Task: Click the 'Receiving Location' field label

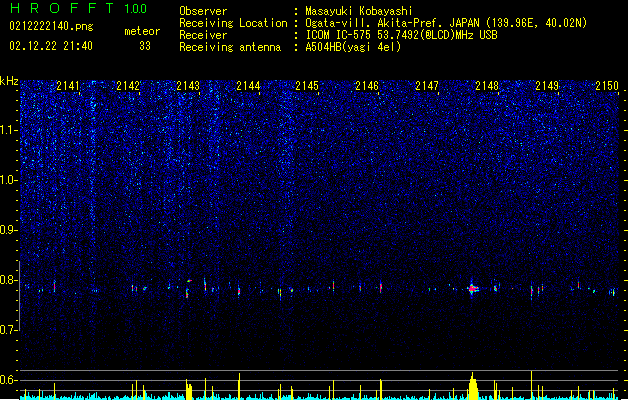Action: click(x=233, y=23)
